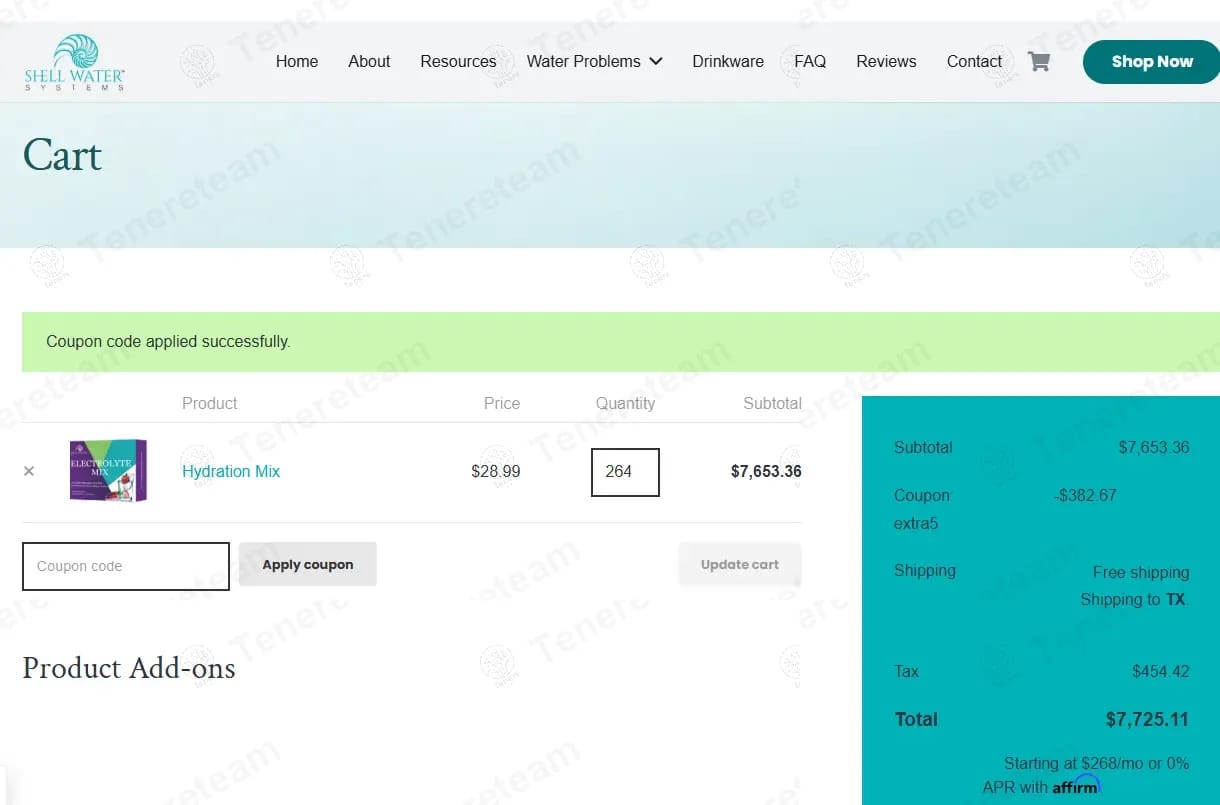
Task: Select the total amount $7,725.11
Action: point(1147,719)
